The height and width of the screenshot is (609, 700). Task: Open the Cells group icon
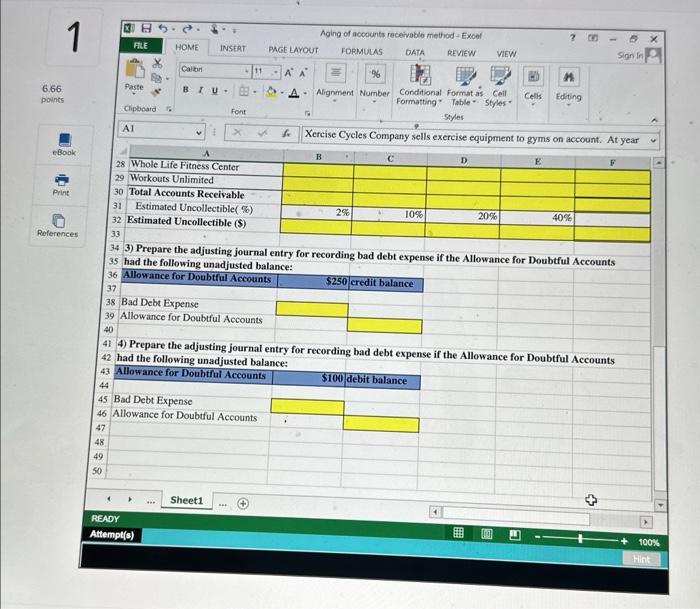pyautogui.click(x=533, y=77)
